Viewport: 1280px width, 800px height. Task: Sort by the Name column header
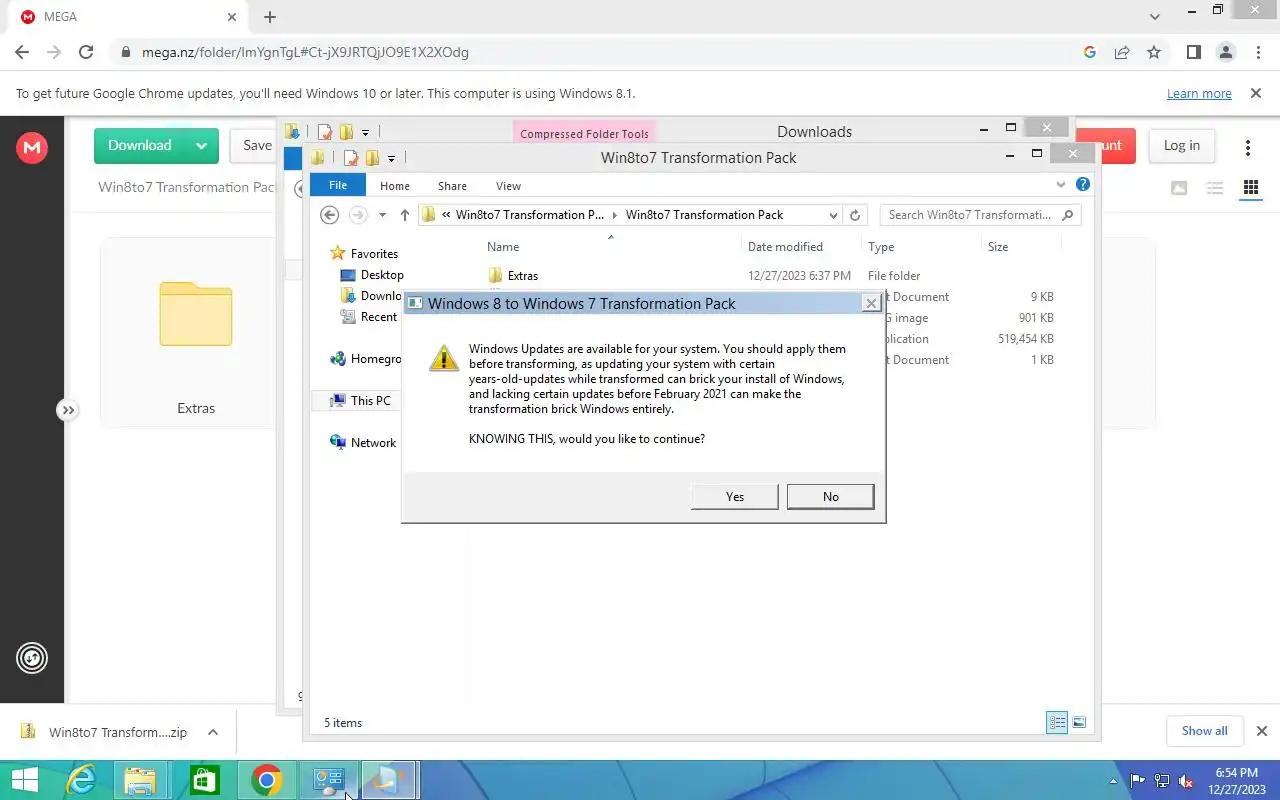(x=503, y=247)
